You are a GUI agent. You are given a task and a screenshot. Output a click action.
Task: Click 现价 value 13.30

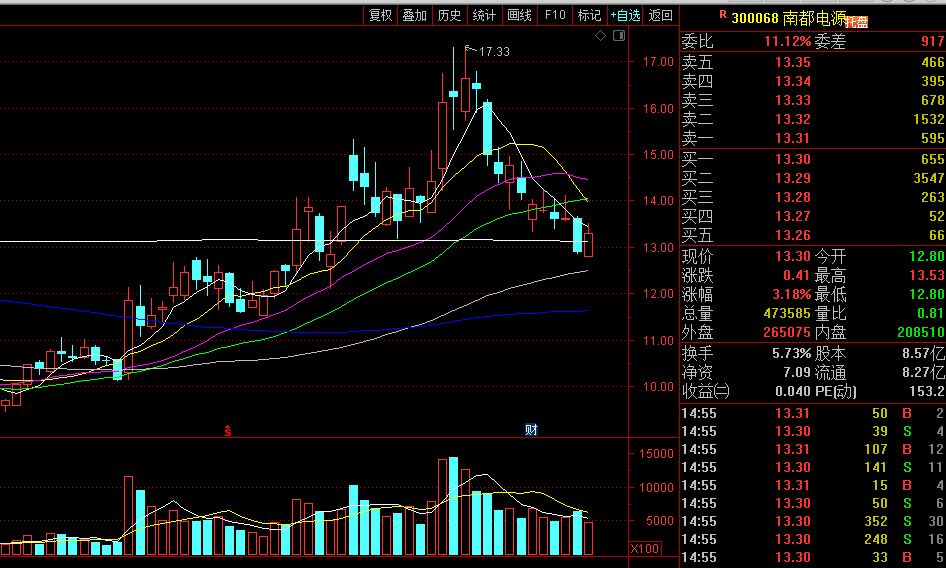point(793,257)
